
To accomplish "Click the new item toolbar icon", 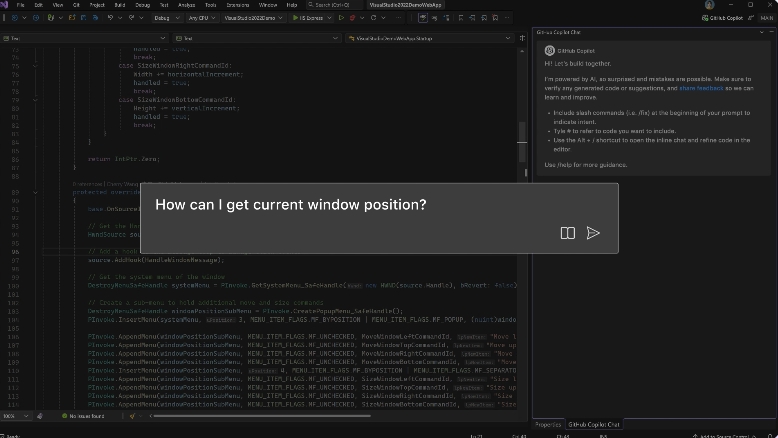I will [51, 18].
